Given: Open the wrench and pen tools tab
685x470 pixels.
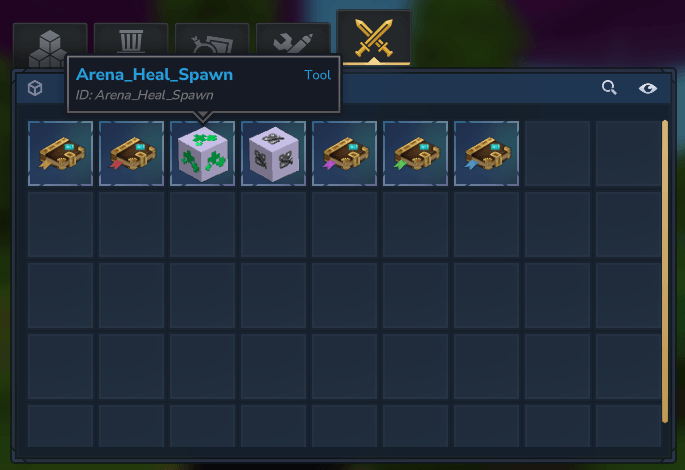Looking at the screenshot, I should [293, 39].
